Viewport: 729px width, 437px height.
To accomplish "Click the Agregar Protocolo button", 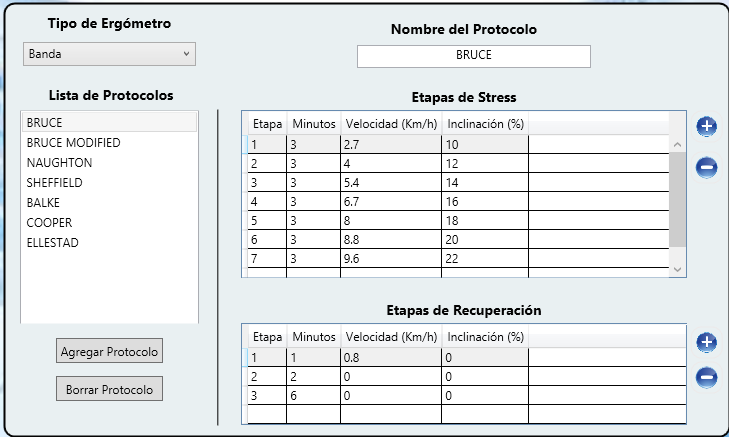I will [110, 352].
